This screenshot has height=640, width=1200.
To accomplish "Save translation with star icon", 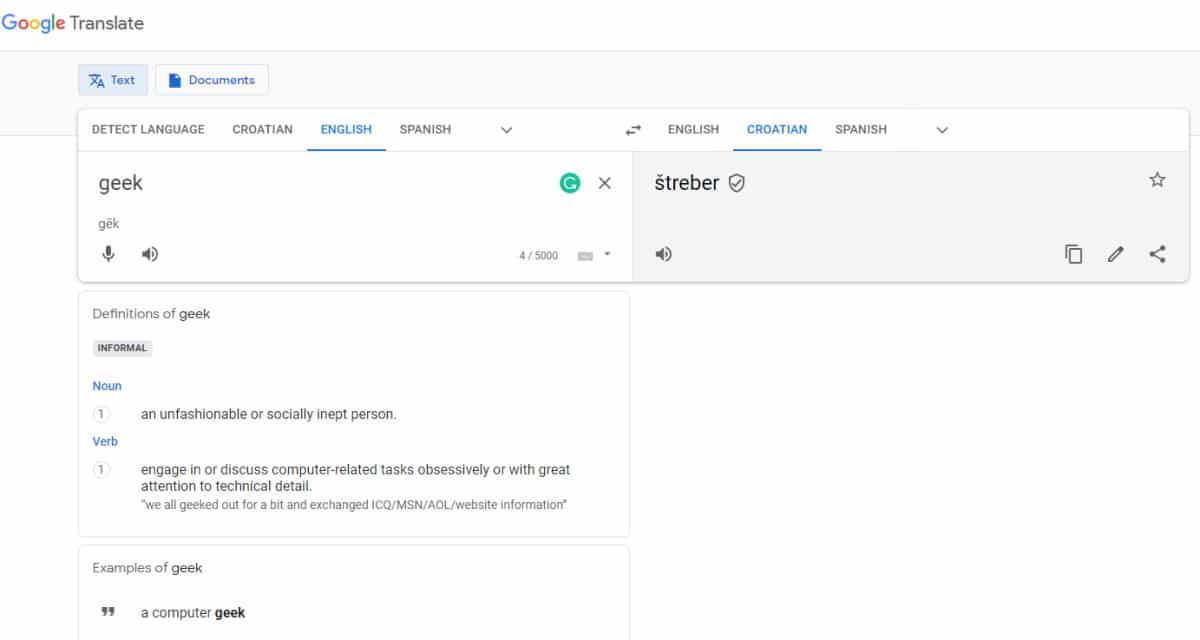I will point(1157,180).
